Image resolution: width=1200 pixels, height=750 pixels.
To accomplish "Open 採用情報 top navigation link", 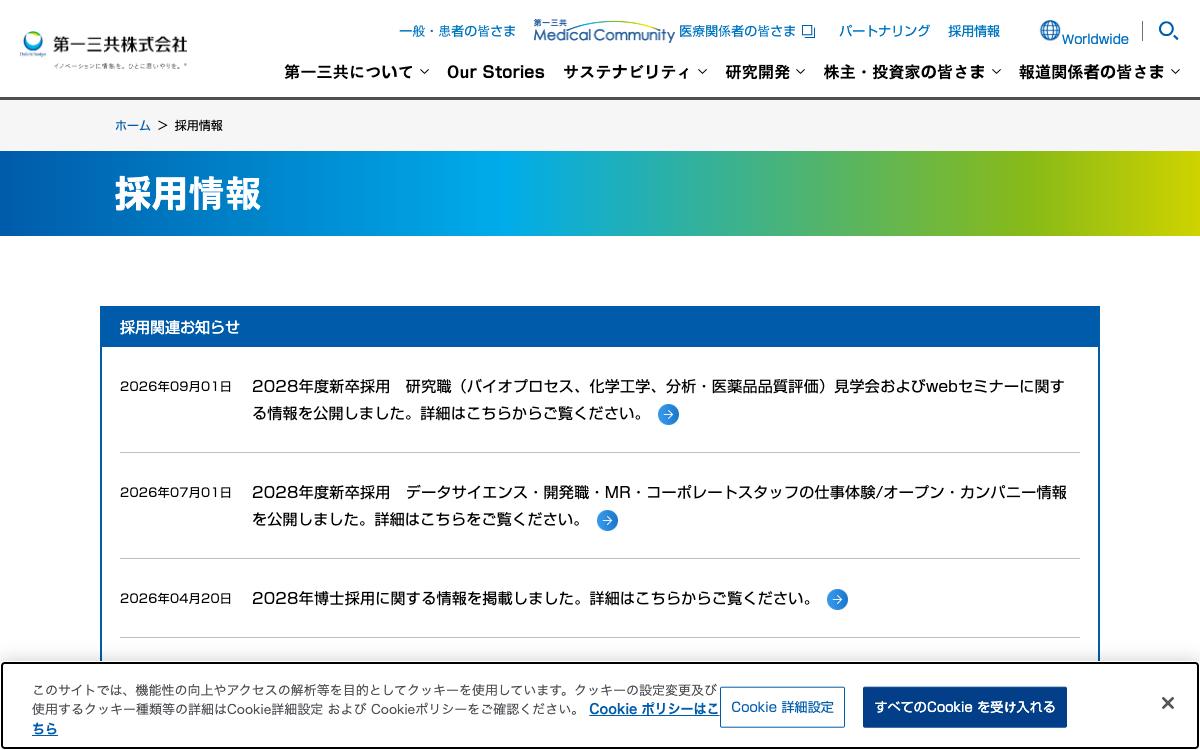I will click(x=974, y=31).
